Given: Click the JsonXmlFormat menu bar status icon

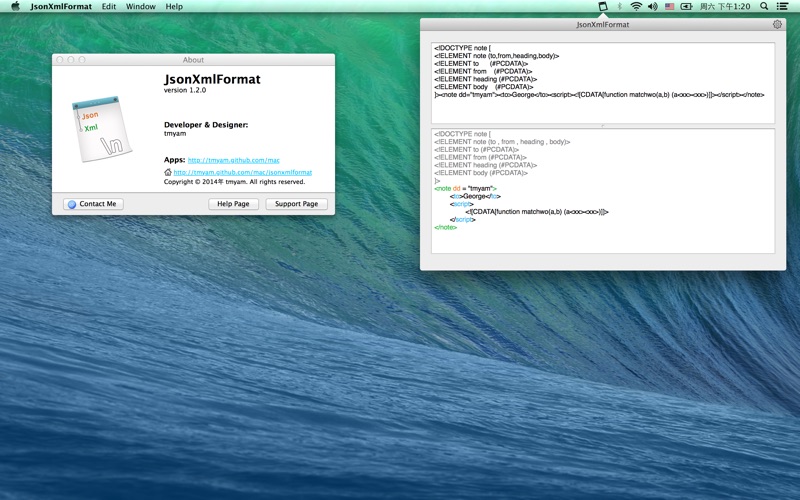Looking at the screenshot, I should pyautogui.click(x=603, y=6).
